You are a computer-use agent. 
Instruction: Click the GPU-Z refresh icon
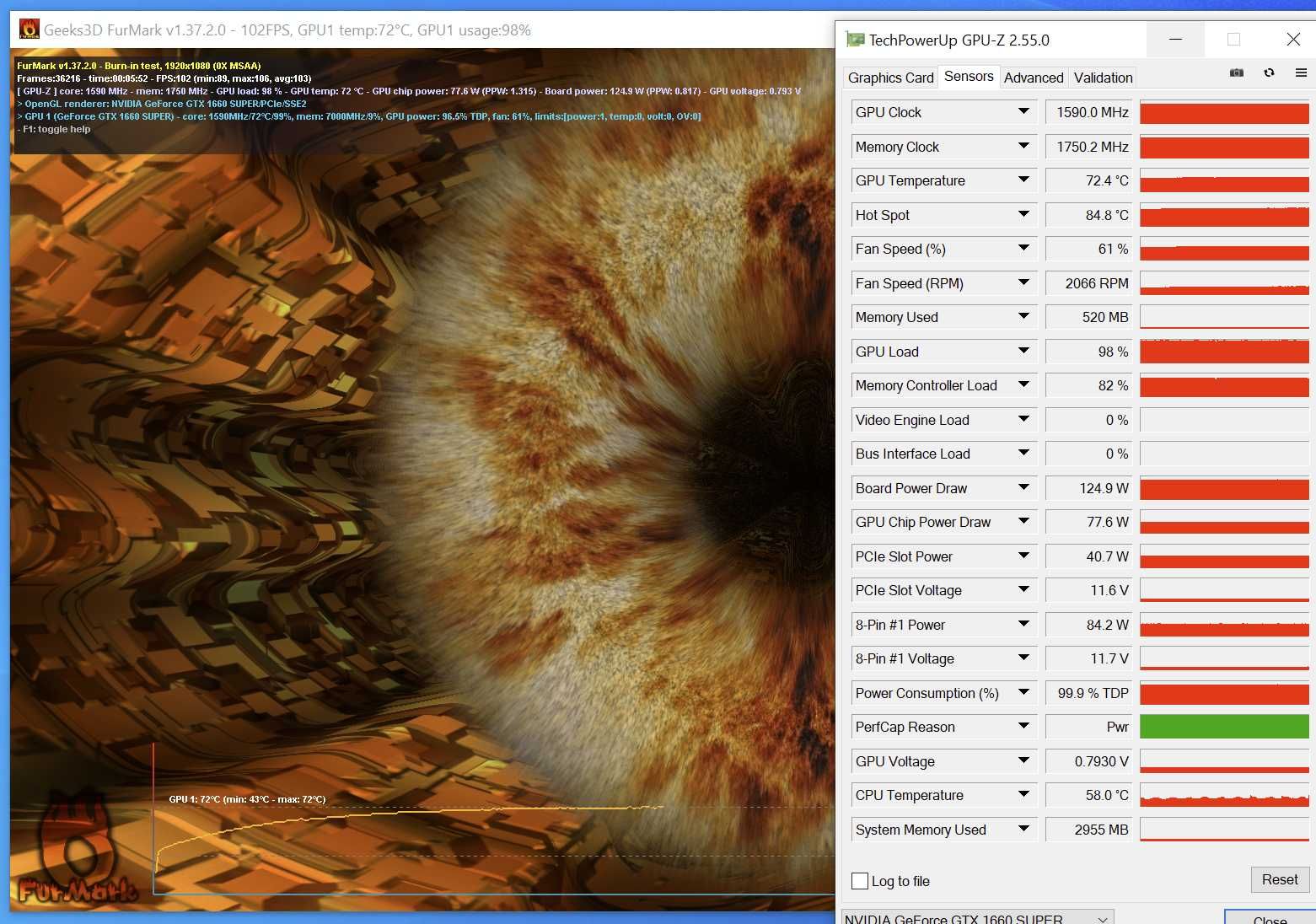1269,73
